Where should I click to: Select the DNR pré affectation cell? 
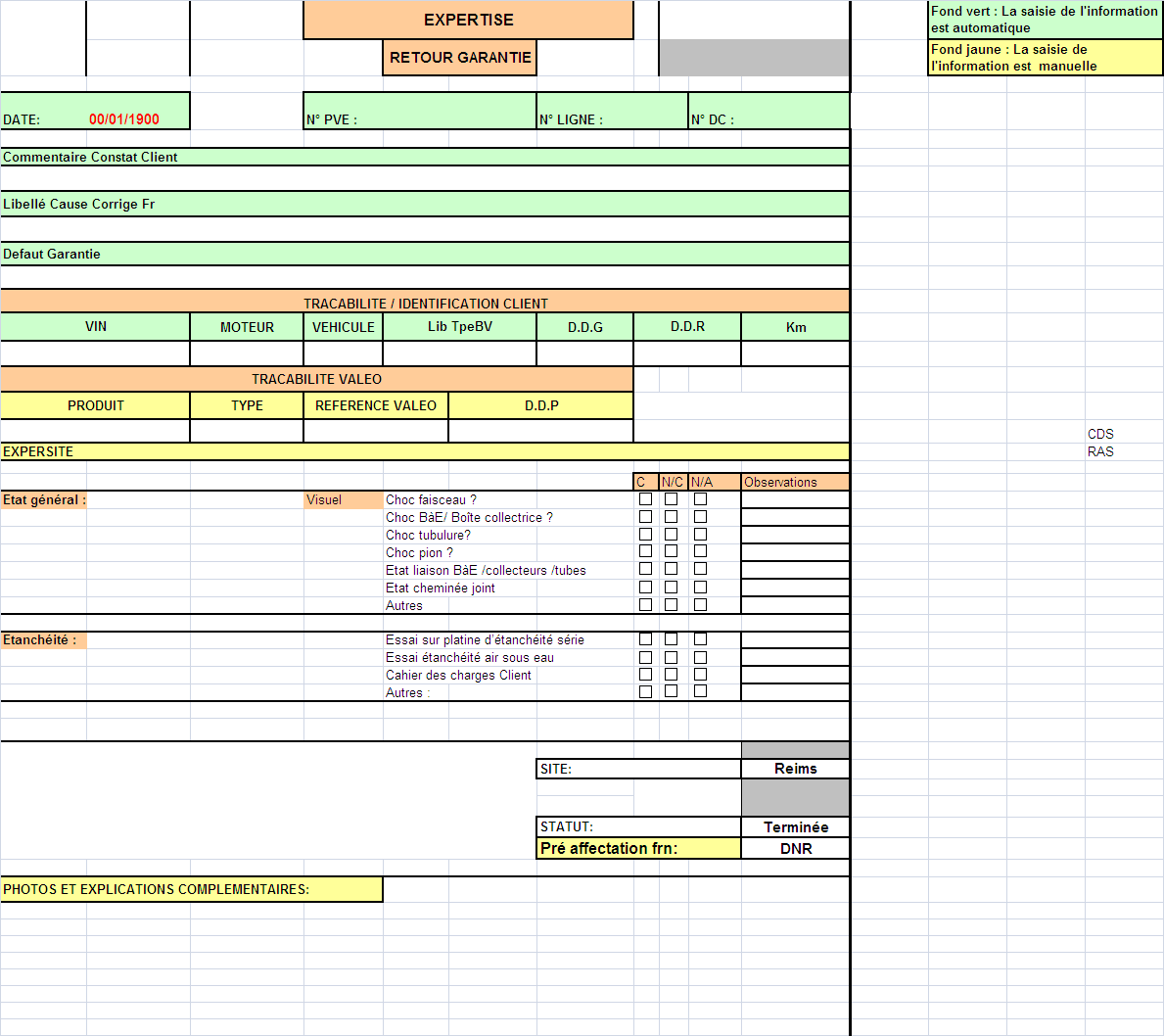point(795,848)
